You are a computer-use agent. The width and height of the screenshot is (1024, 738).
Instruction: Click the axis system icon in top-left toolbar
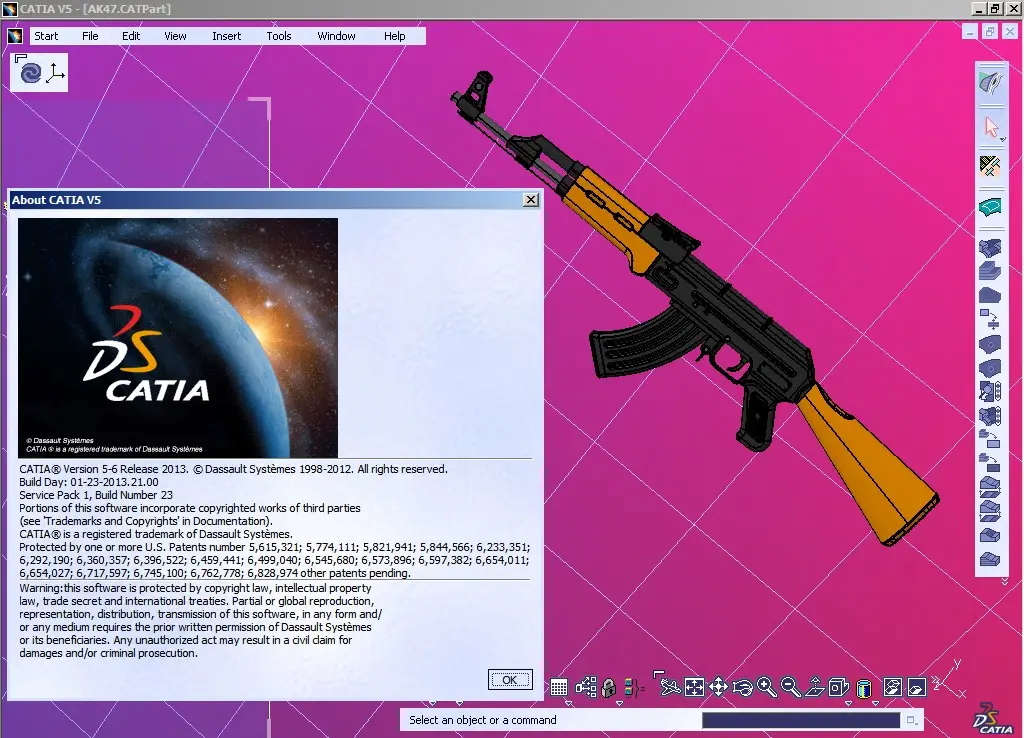[56, 72]
